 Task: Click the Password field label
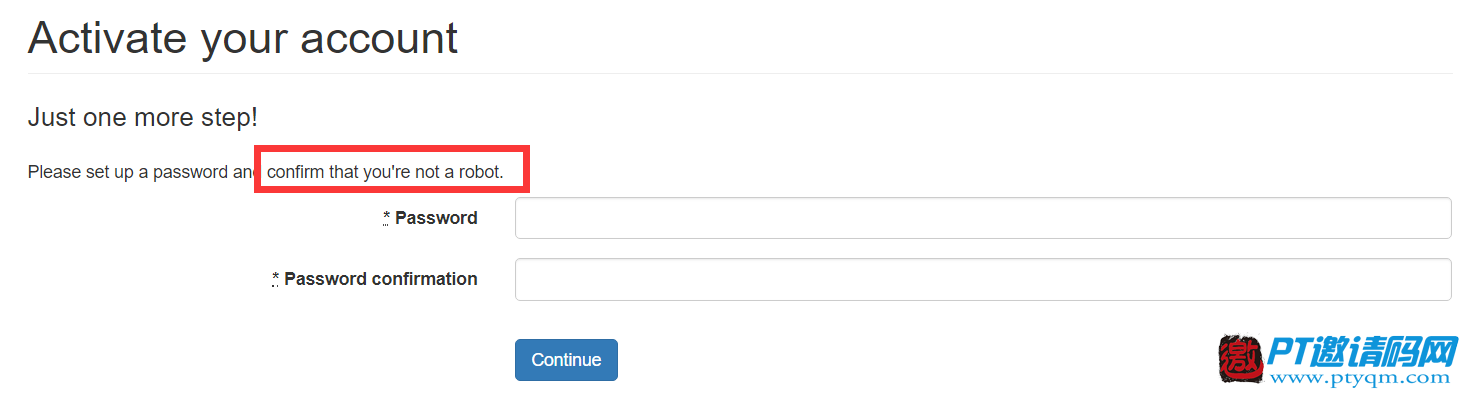(436, 218)
